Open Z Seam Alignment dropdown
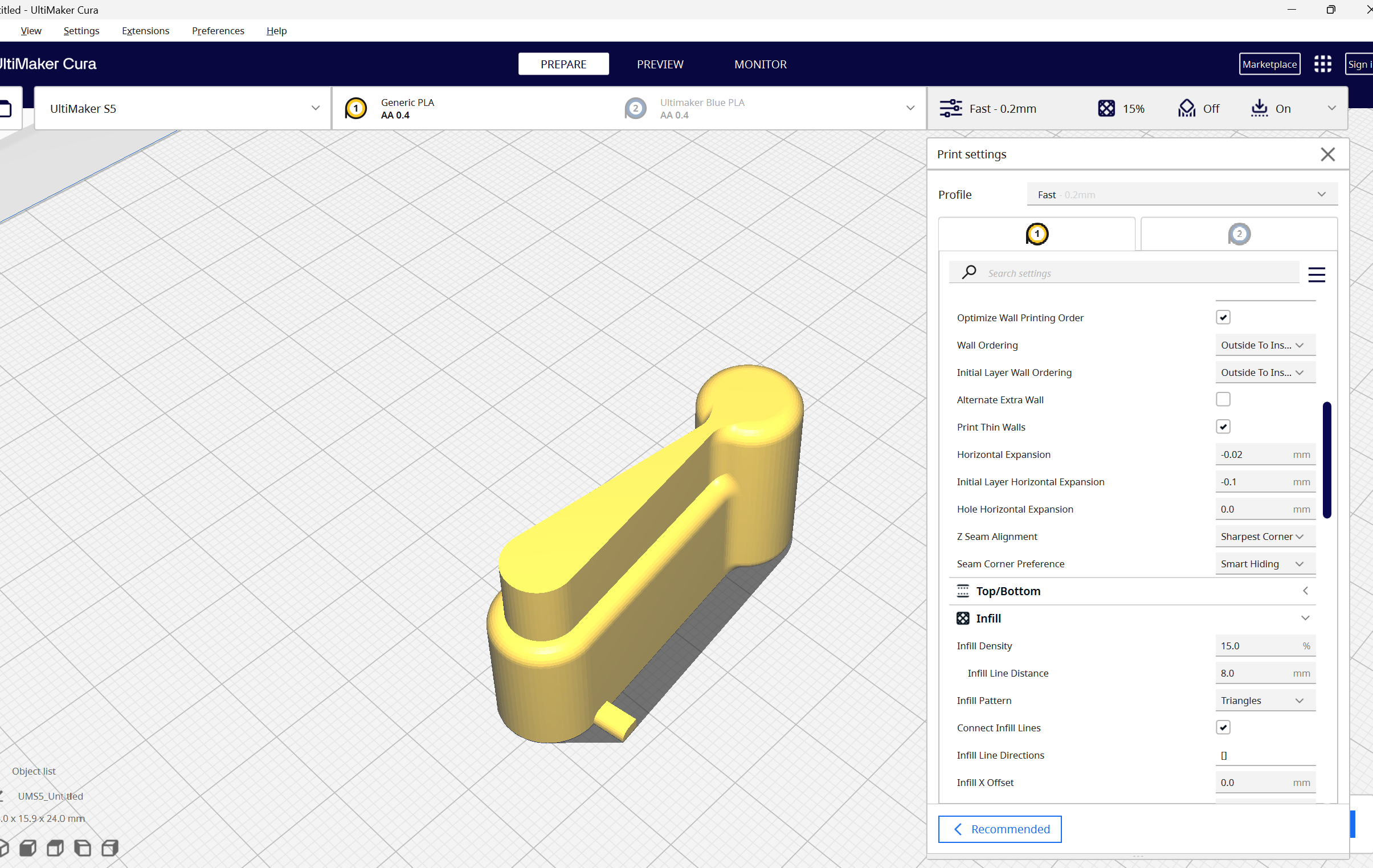Screen dimensions: 1373x868 click(1265, 537)
